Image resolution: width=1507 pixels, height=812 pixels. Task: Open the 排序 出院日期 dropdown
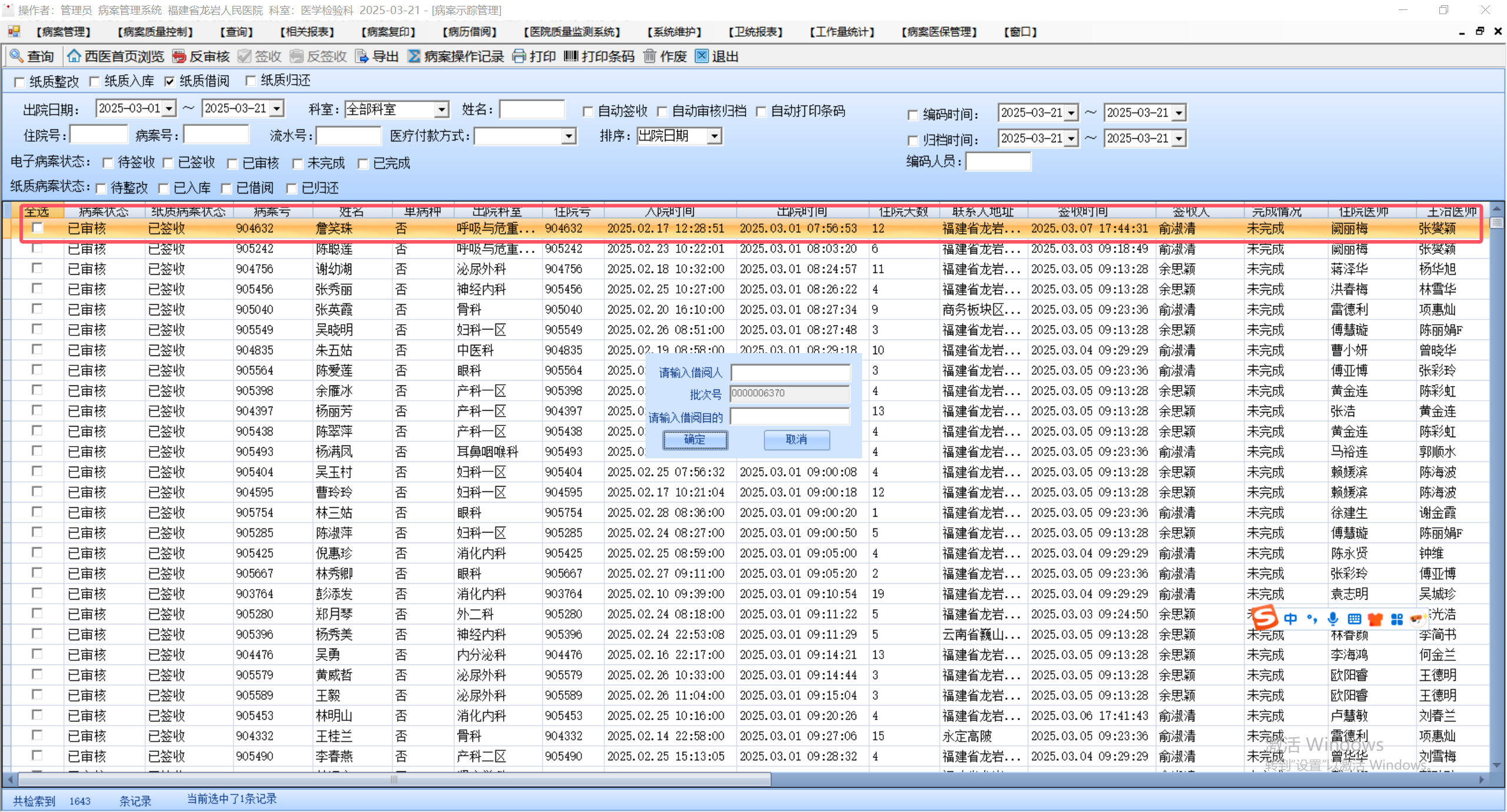[714, 137]
